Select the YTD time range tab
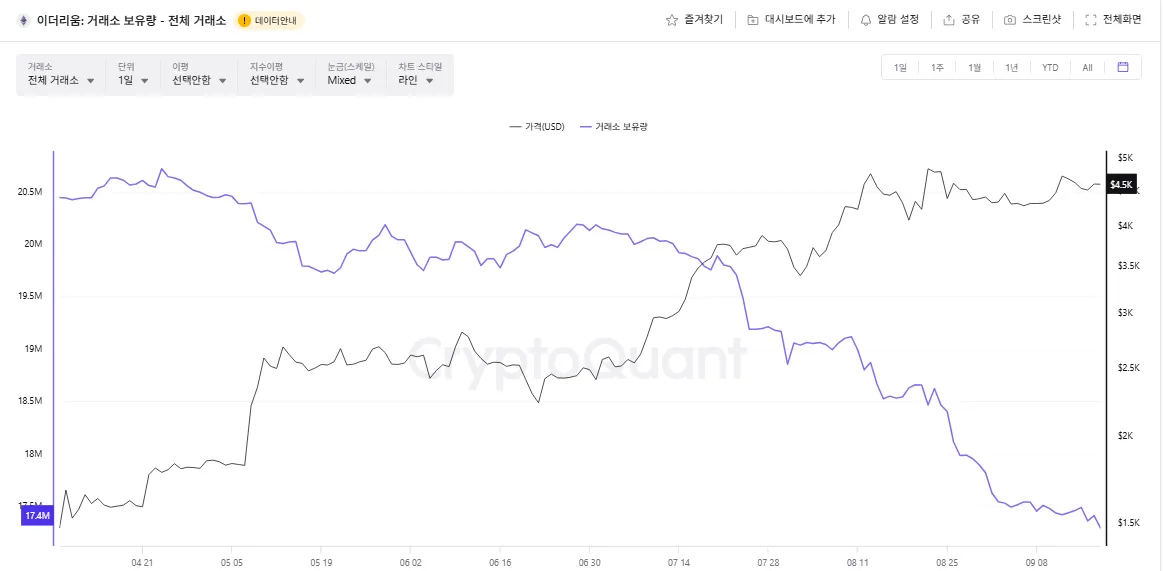 tap(1050, 67)
